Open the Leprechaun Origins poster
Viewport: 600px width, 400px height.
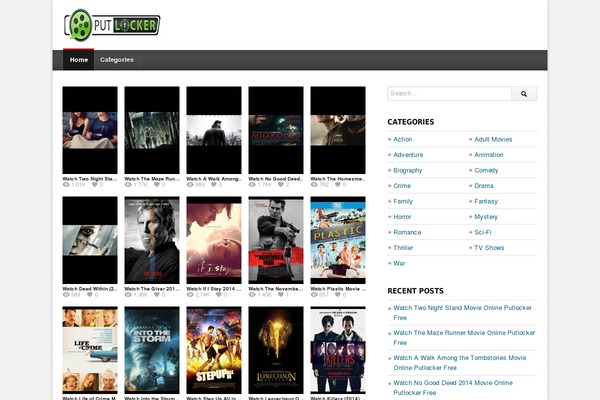[276, 350]
